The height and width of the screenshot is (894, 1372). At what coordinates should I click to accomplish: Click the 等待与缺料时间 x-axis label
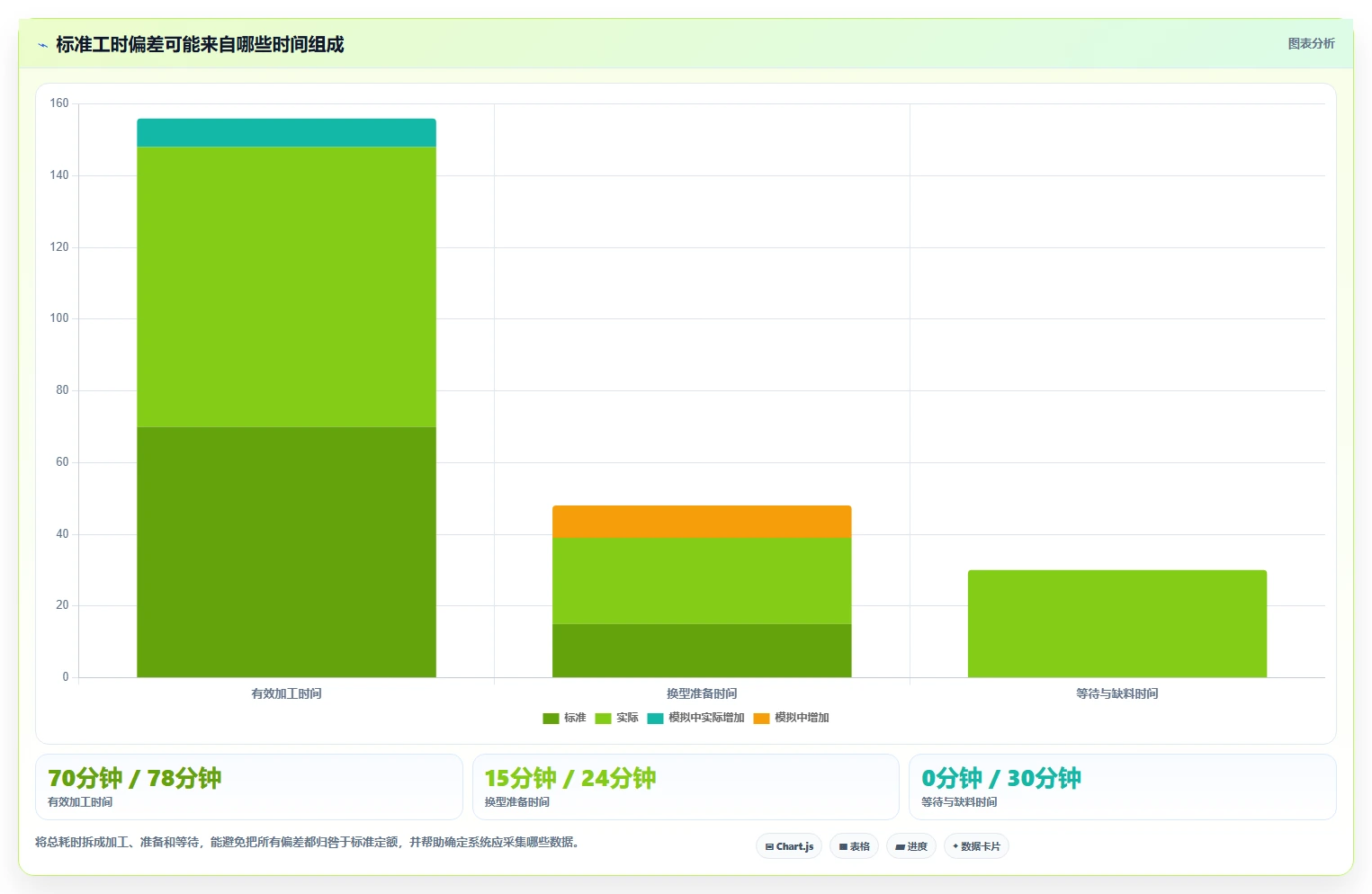[x=1117, y=693]
